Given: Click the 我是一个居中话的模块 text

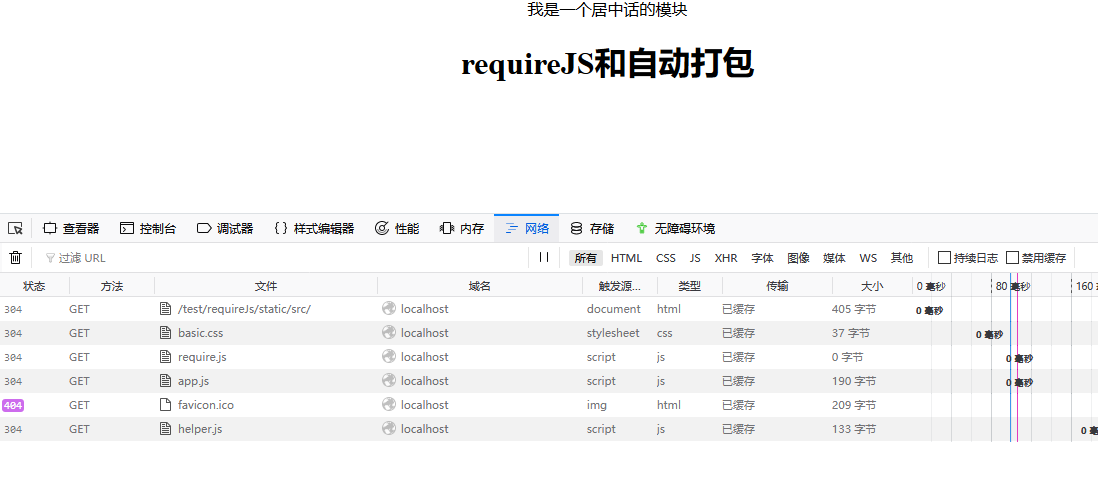Looking at the screenshot, I should pos(607,10).
